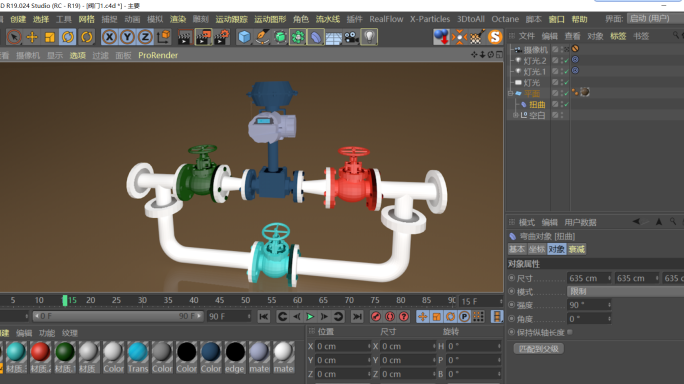Toggle parameter P keyframe channel
Viewport: 684px width, 384px height.
pyautogui.click(x=464, y=317)
